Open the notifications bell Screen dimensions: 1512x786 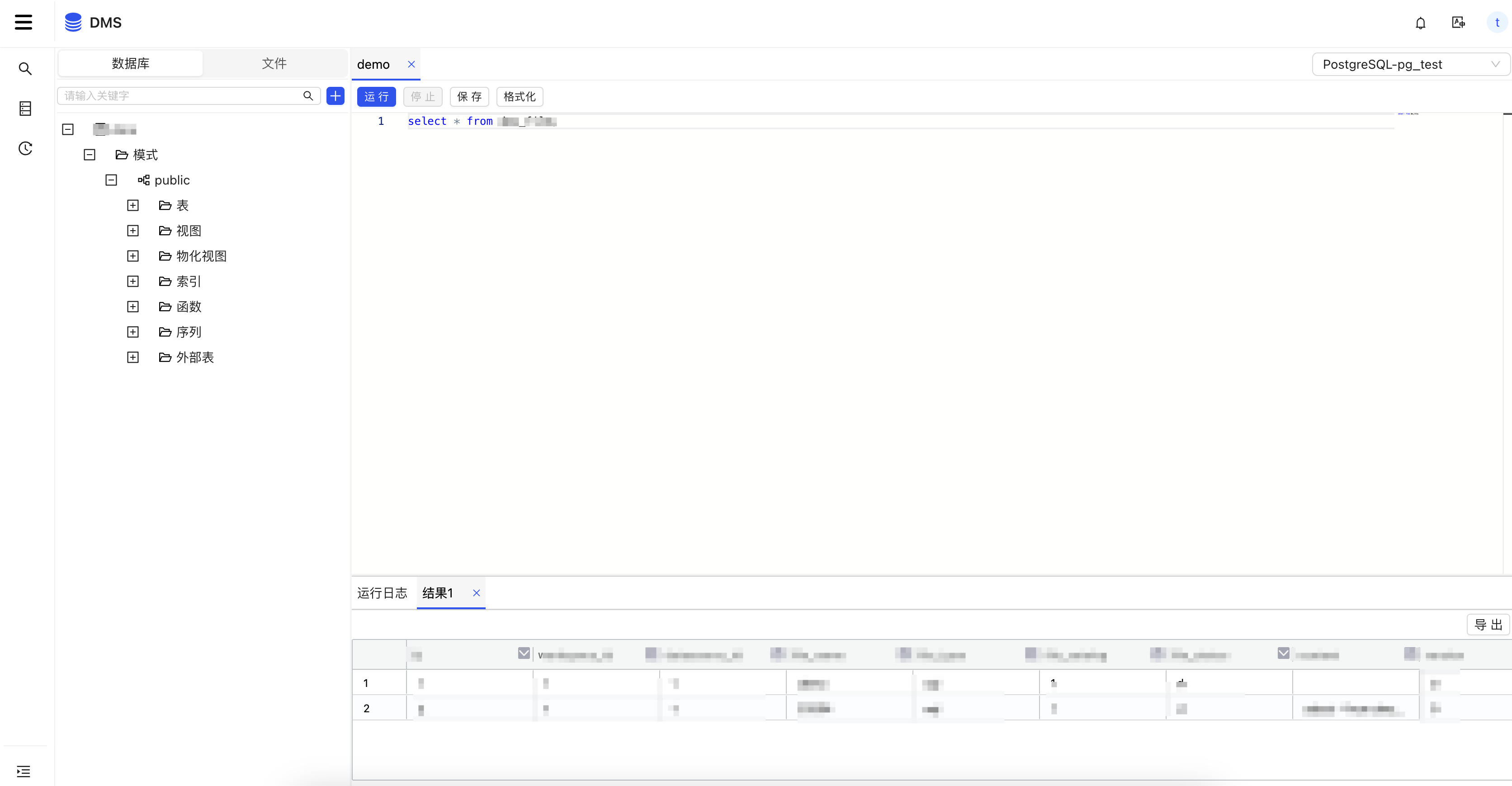pyautogui.click(x=1420, y=23)
